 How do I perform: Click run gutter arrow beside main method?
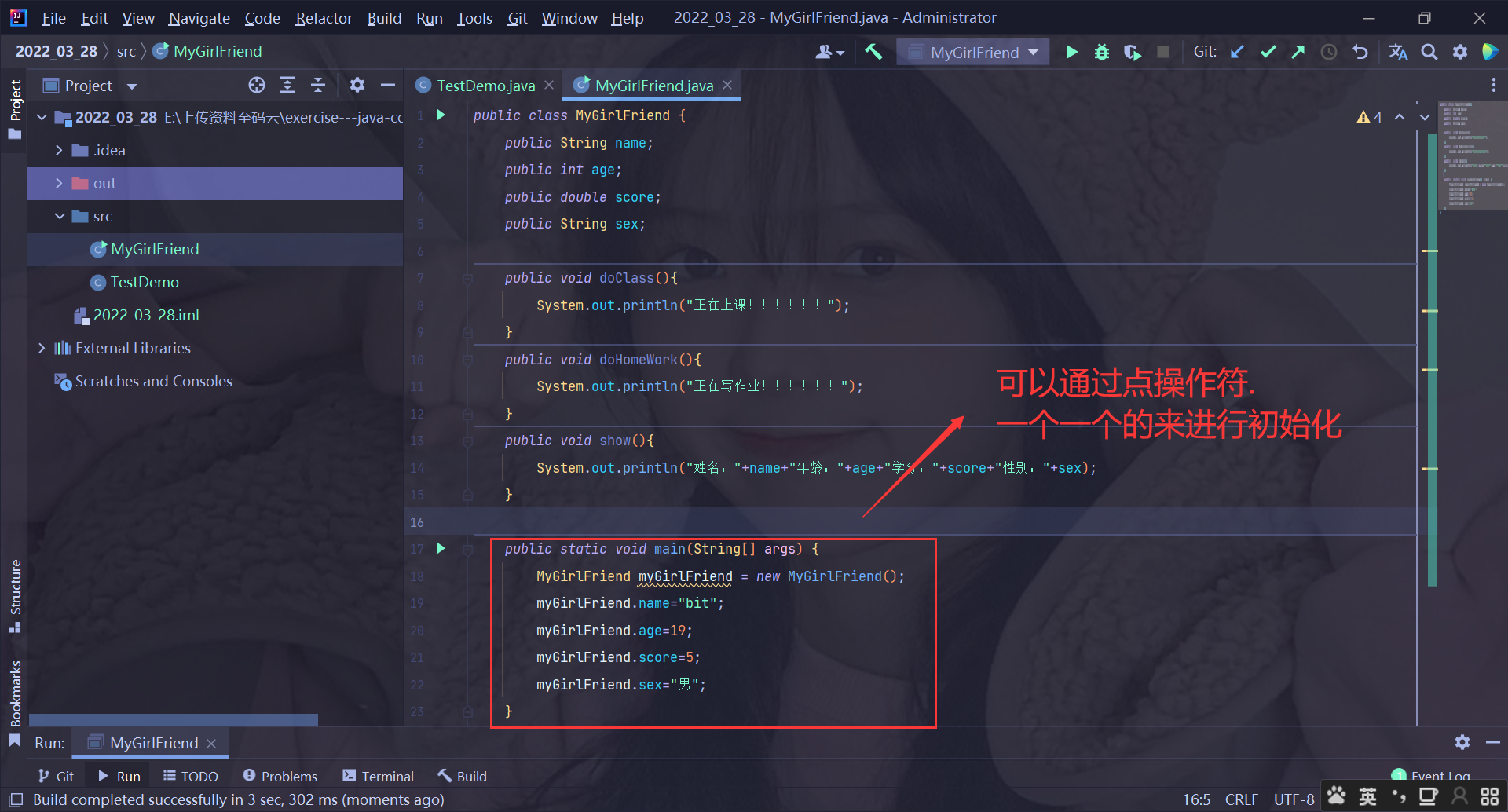point(441,548)
